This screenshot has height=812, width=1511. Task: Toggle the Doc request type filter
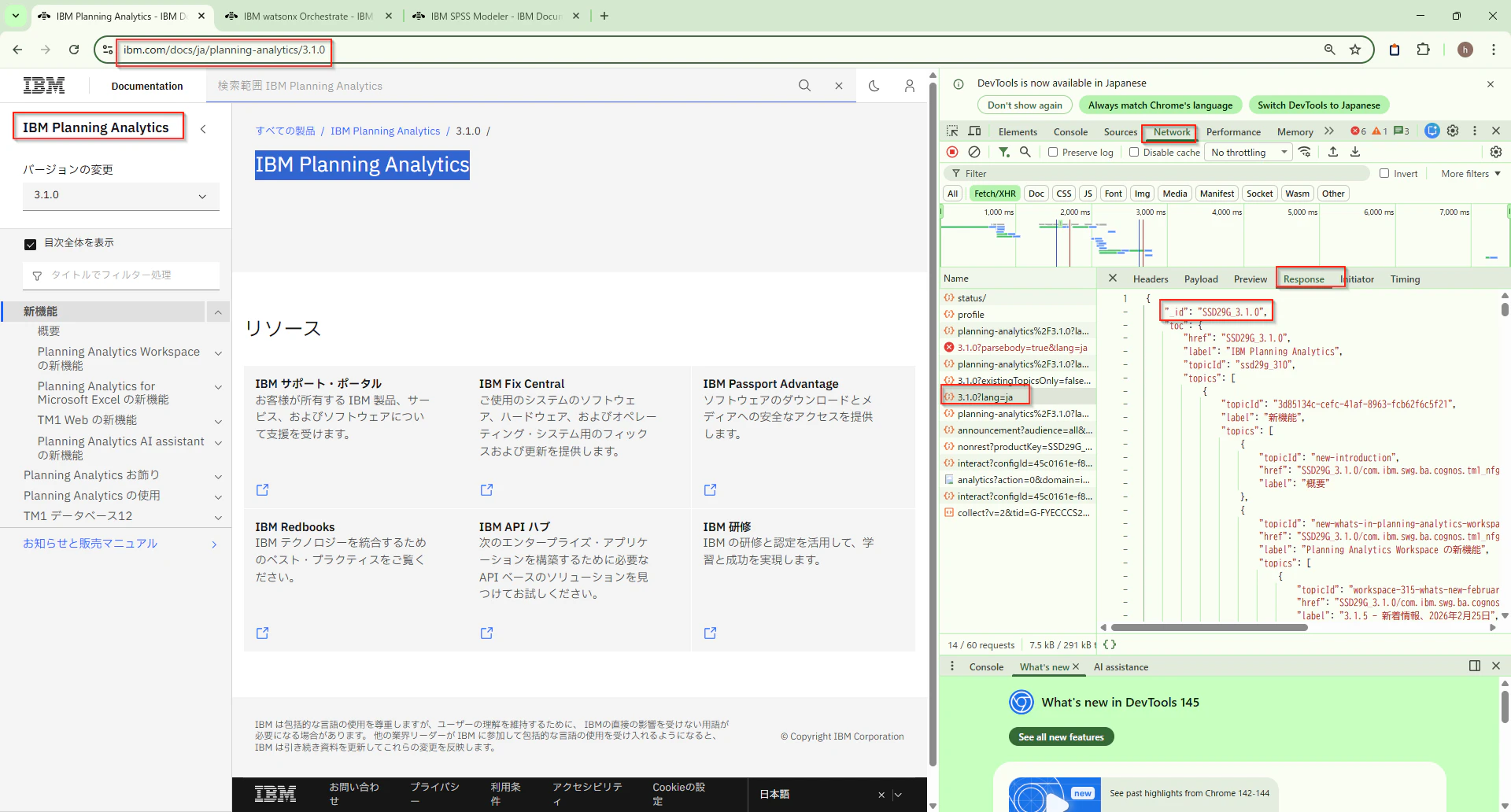(1036, 194)
